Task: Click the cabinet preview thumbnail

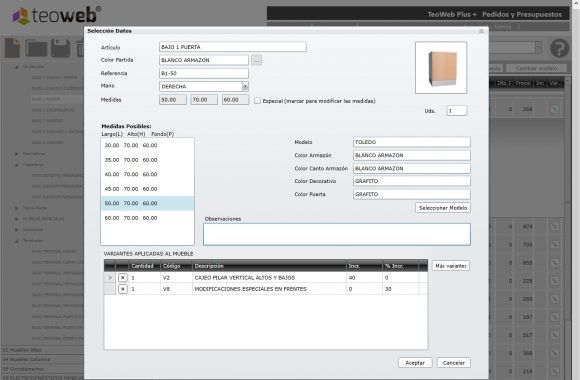Action: pyautogui.click(x=441, y=68)
